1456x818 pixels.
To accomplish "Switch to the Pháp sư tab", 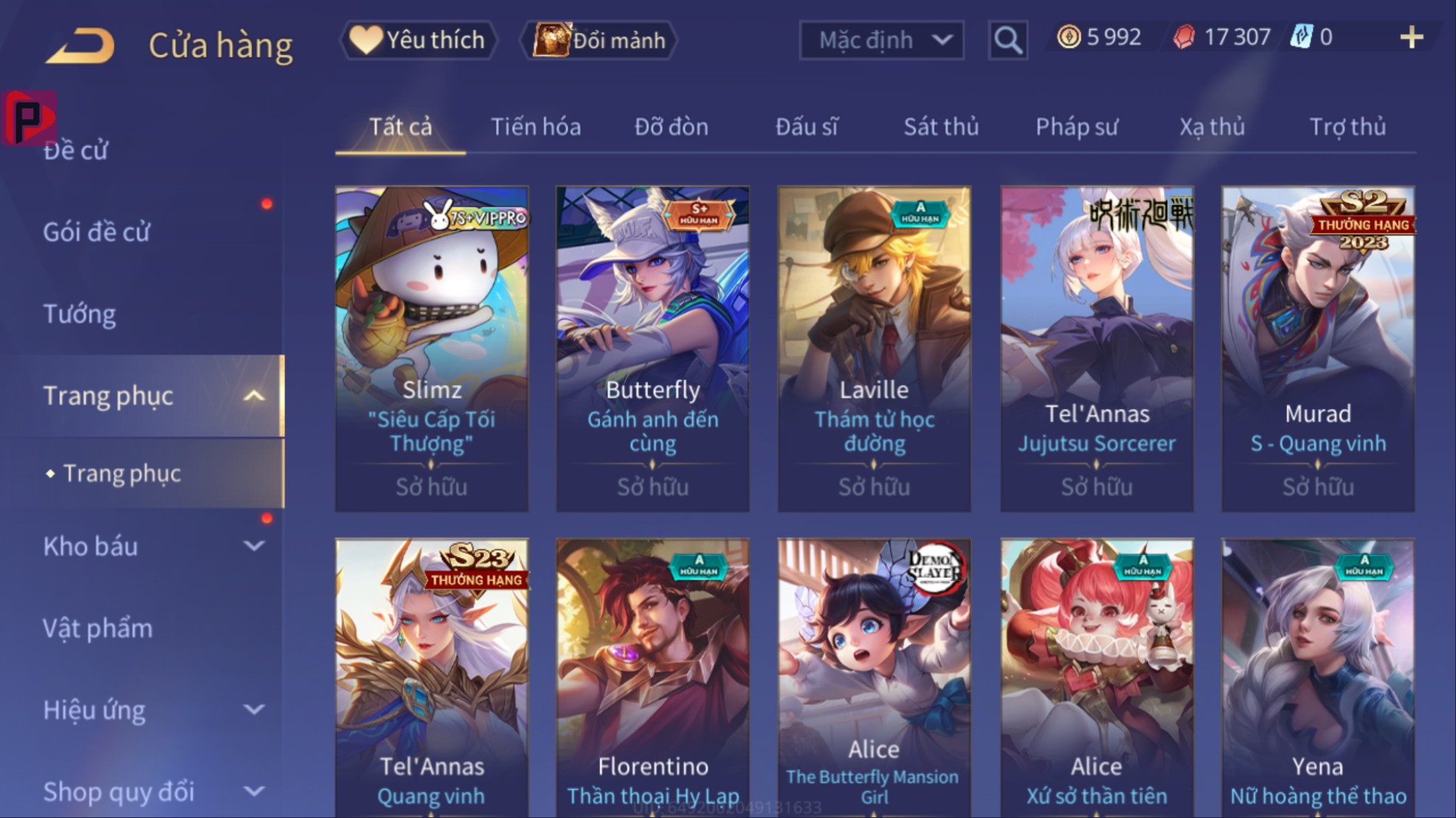I will (1076, 127).
